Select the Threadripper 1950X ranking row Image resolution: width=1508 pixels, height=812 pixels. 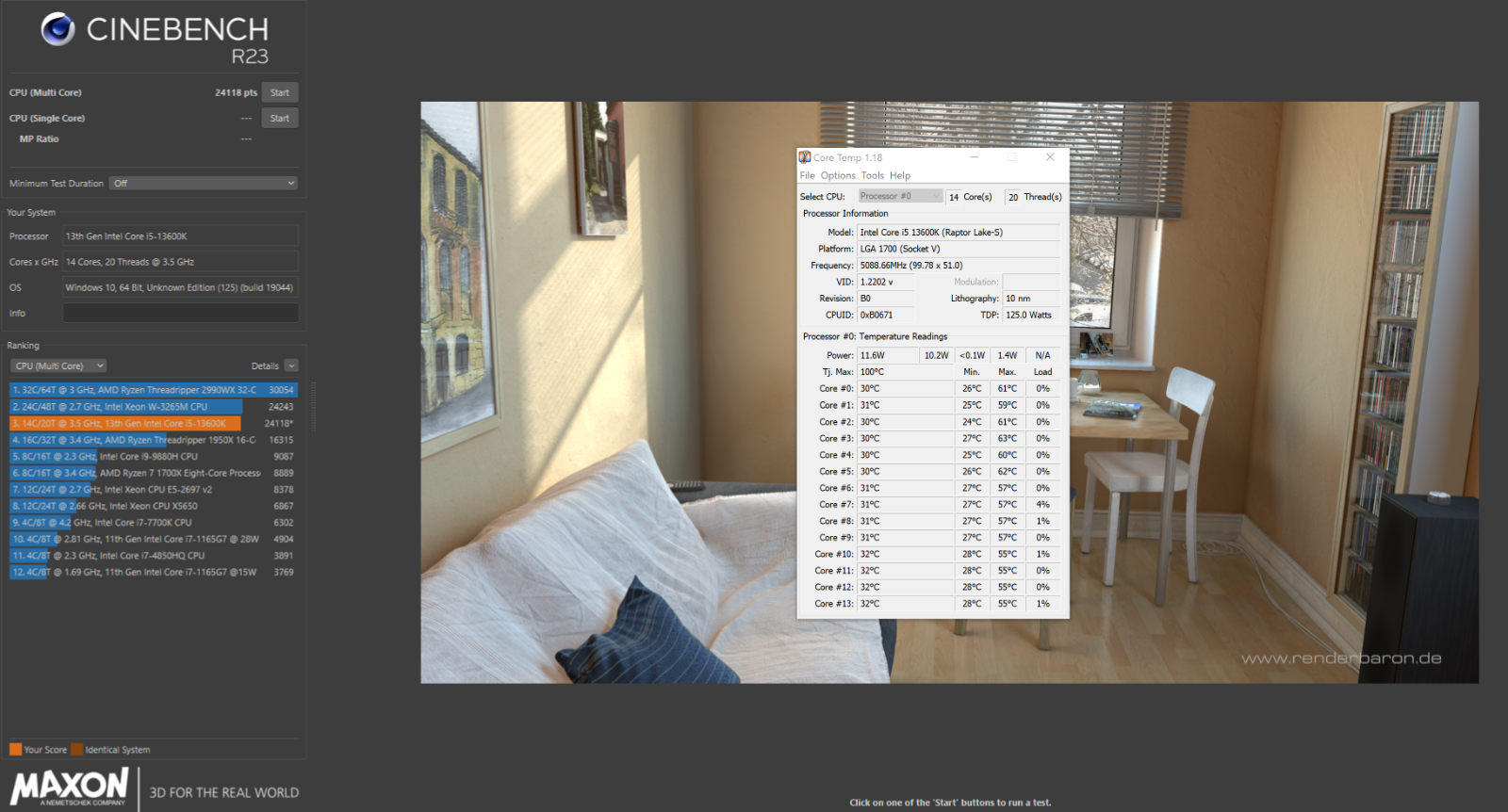154,440
